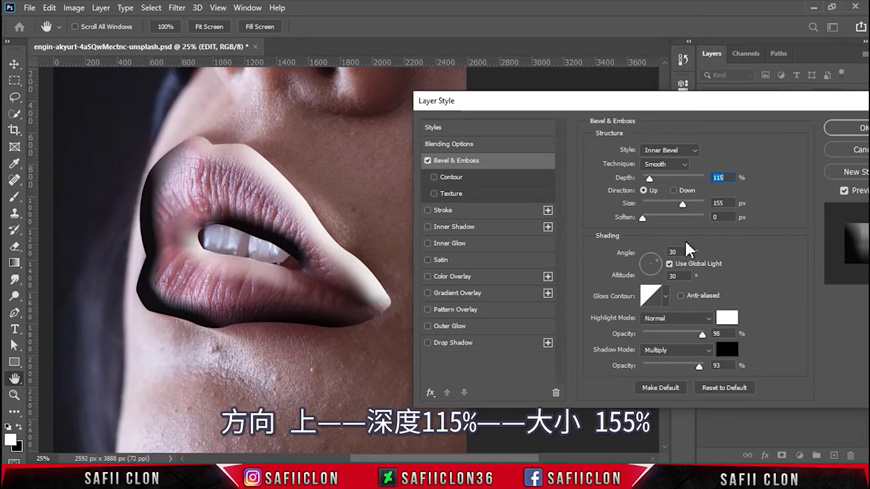Click the Make Default button
Screen dimensions: 870x489
[x=660, y=387]
